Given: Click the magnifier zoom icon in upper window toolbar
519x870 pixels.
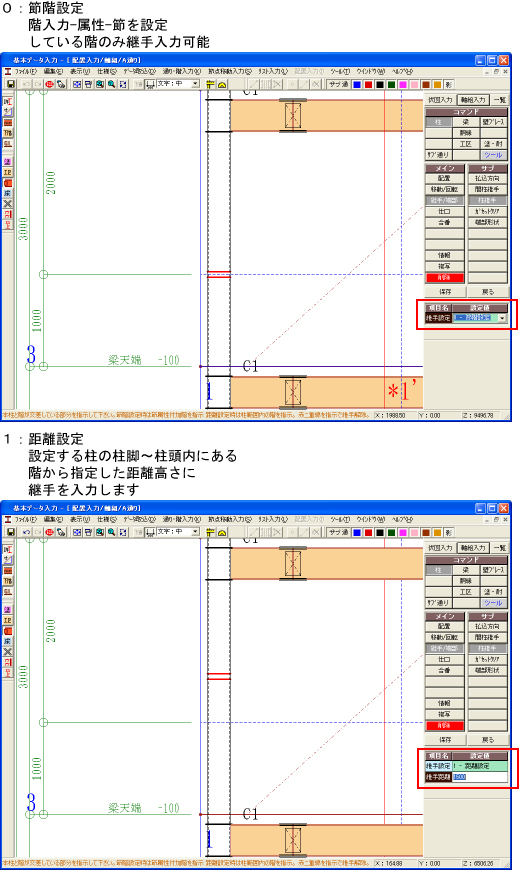Looking at the screenshot, I should pos(112,84).
